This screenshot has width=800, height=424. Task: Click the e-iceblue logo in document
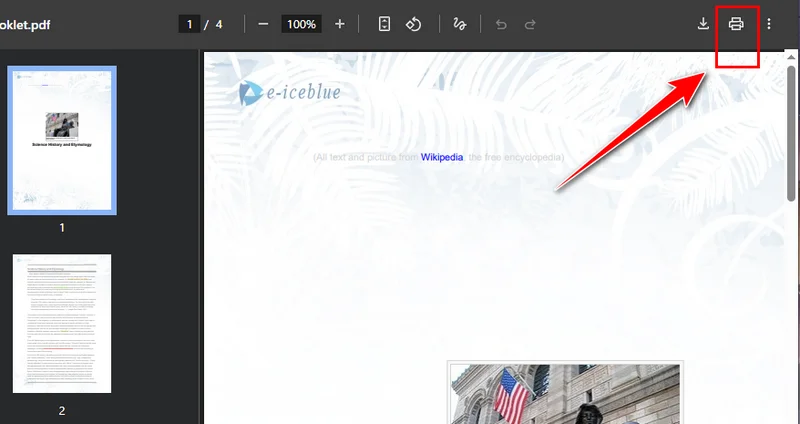pyautogui.click(x=289, y=93)
